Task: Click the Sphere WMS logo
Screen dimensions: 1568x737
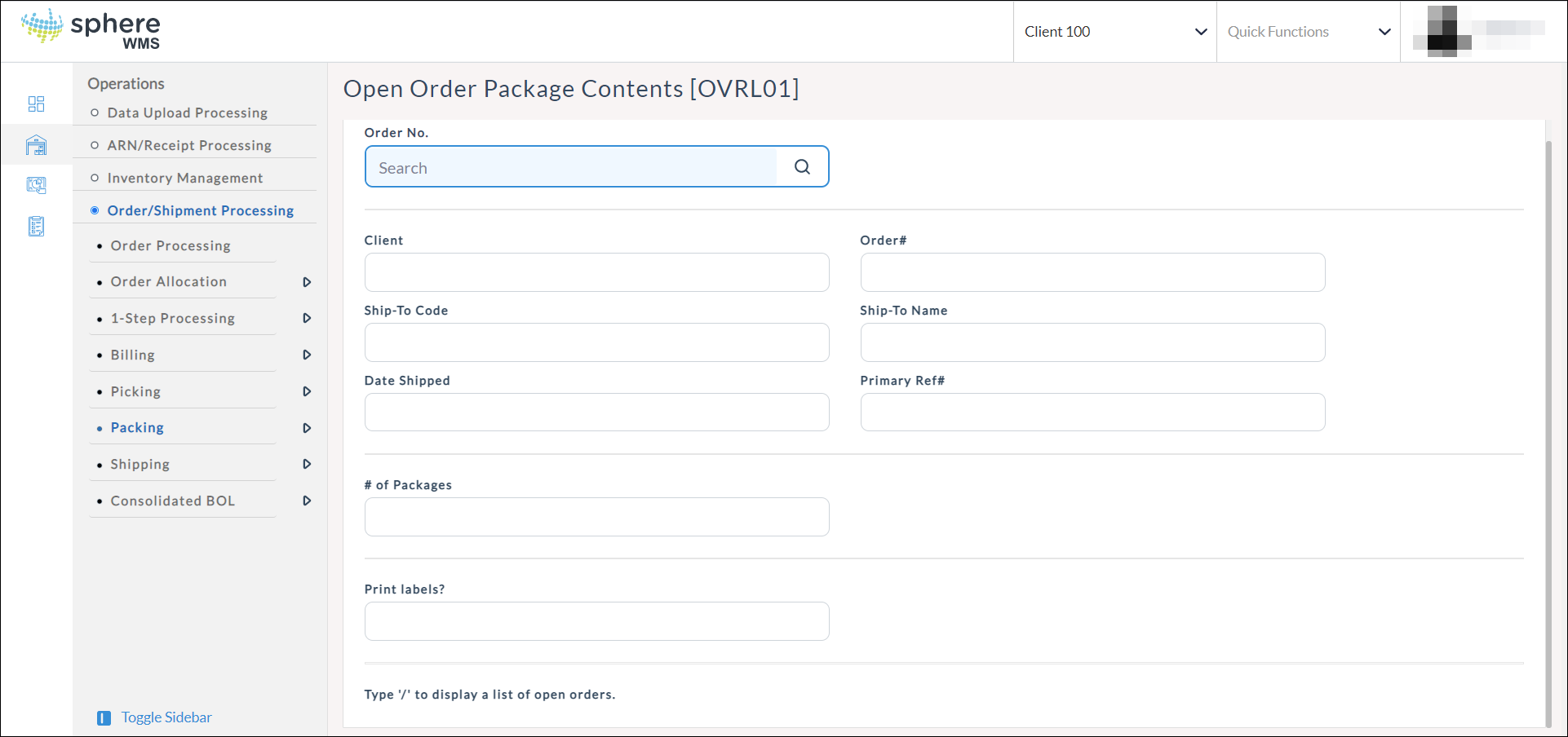Action: tap(91, 29)
